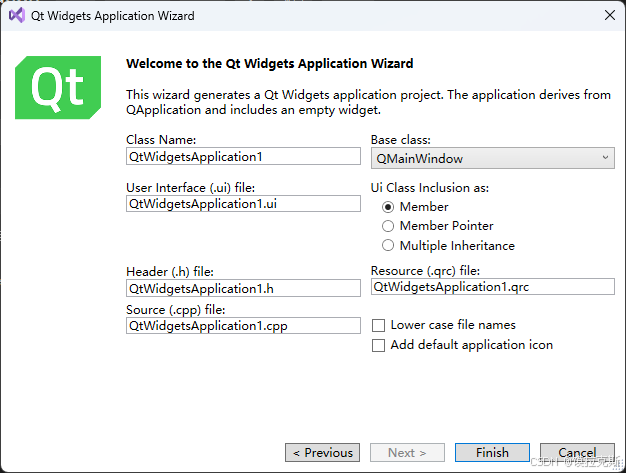Image resolution: width=626 pixels, height=473 pixels.
Task: Edit the Resource .qrc file field
Action: coord(493,287)
